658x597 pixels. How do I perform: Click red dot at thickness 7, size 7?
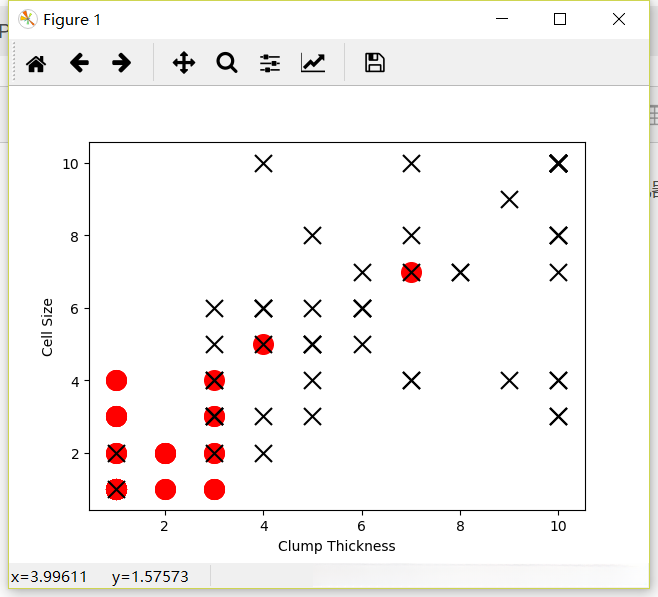pyautogui.click(x=411, y=273)
